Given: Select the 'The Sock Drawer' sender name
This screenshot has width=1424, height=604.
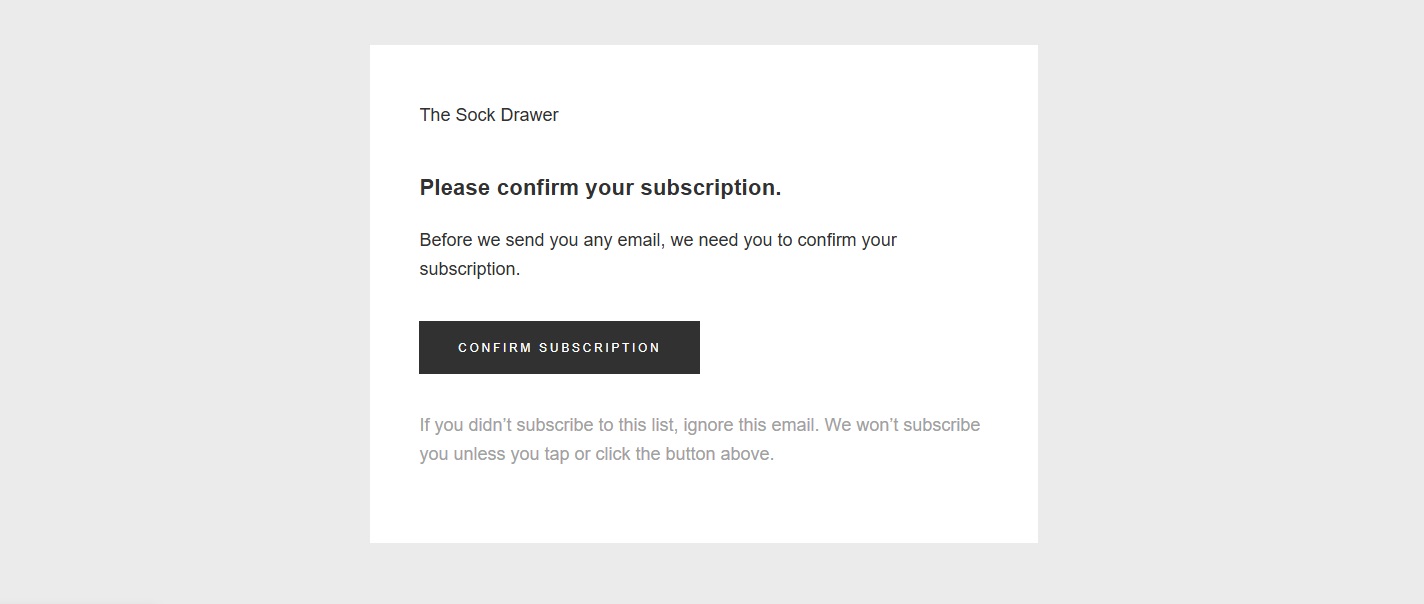Looking at the screenshot, I should click(488, 115).
